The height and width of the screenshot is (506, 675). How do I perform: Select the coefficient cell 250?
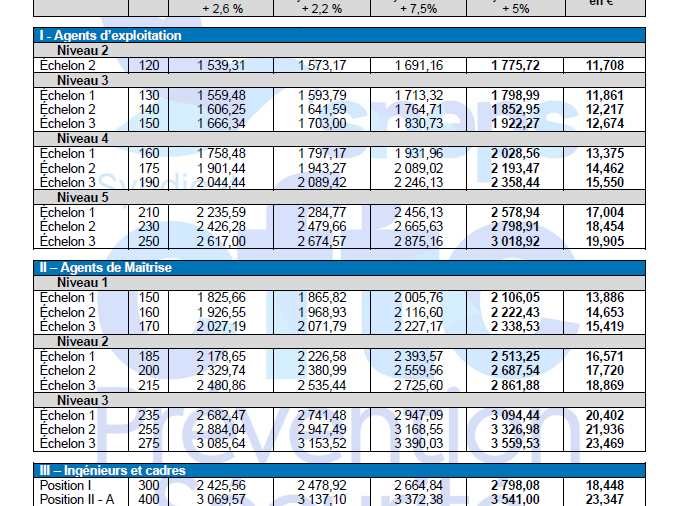[x=149, y=241]
